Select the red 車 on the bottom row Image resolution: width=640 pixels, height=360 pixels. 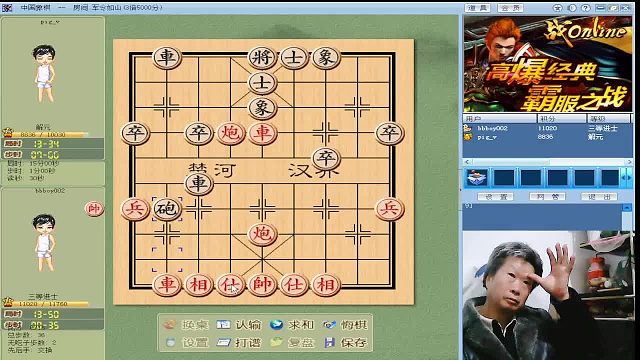[x=167, y=284]
